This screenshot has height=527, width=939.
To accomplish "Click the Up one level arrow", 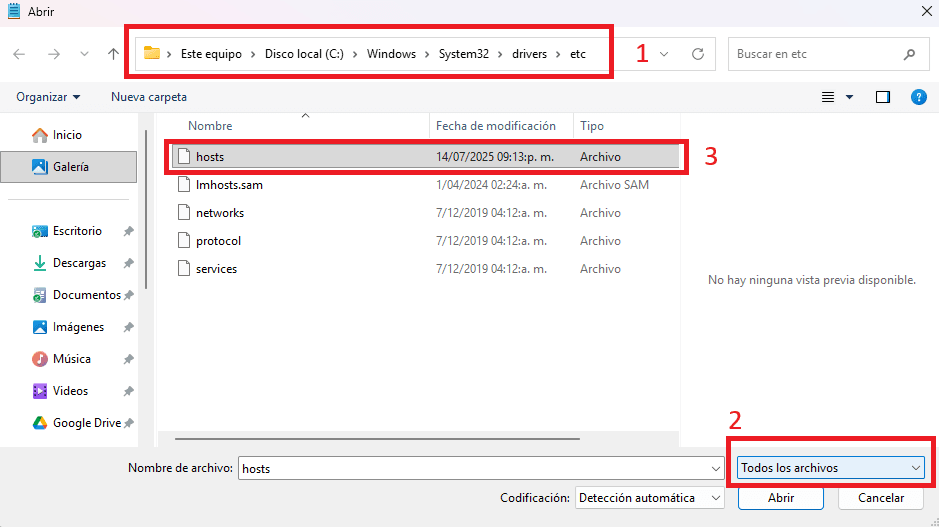I will pyautogui.click(x=113, y=54).
